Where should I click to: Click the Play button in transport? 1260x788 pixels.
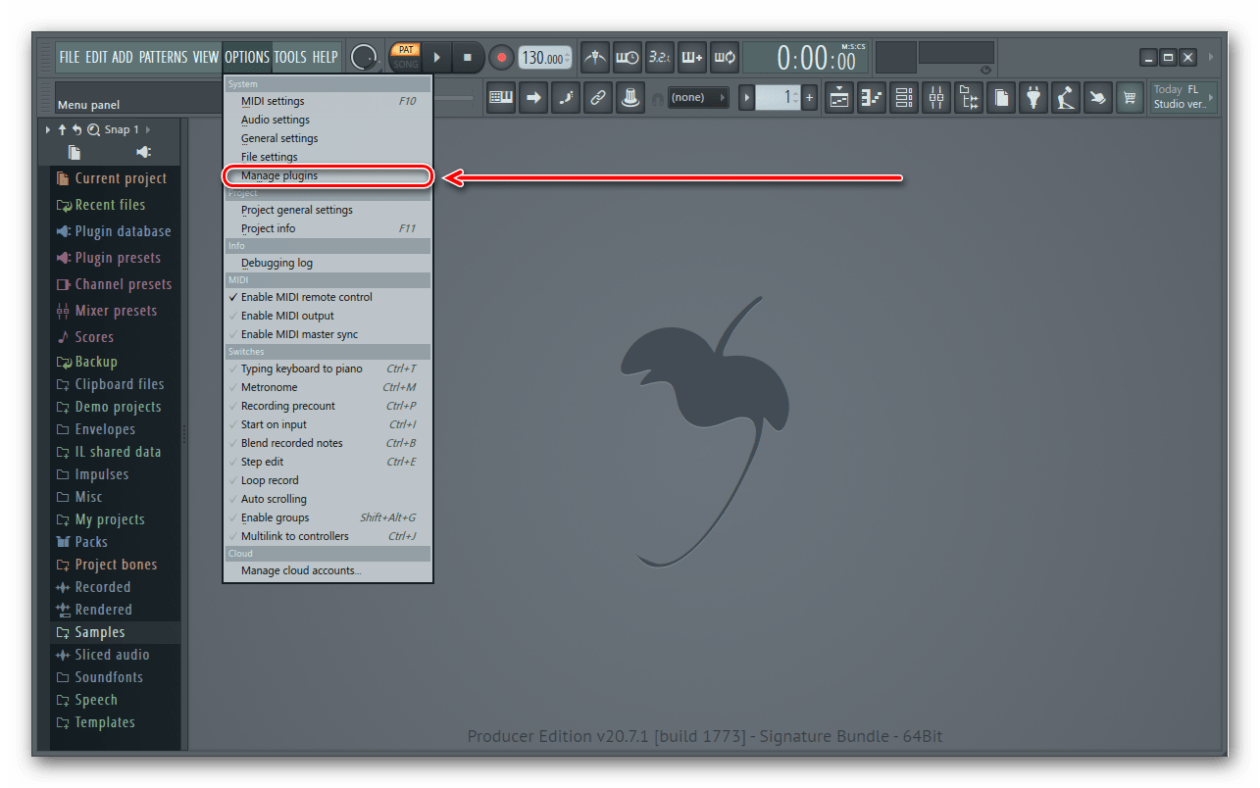click(x=437, y=58)
